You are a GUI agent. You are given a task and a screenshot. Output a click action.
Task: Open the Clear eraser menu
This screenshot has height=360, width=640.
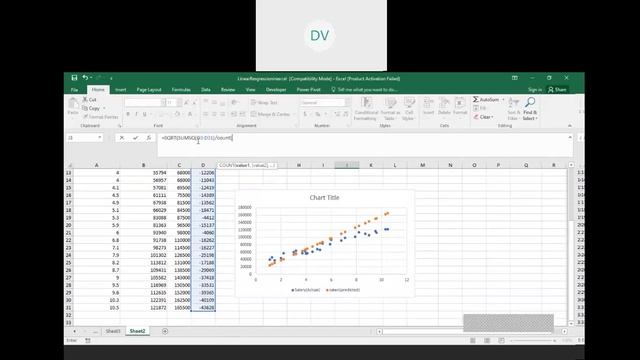click(x=483, y=117)
